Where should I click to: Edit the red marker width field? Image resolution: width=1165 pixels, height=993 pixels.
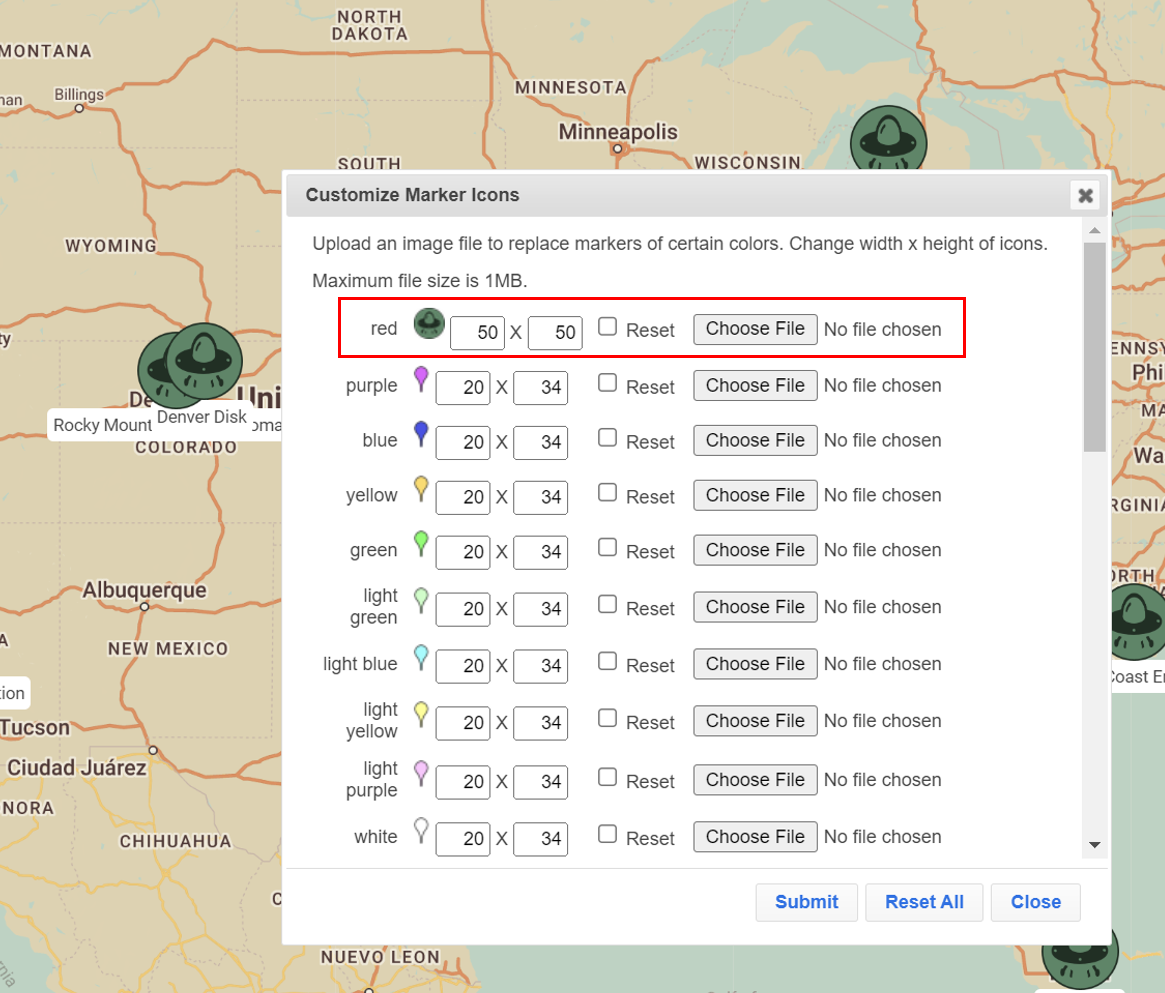(477, 333)
